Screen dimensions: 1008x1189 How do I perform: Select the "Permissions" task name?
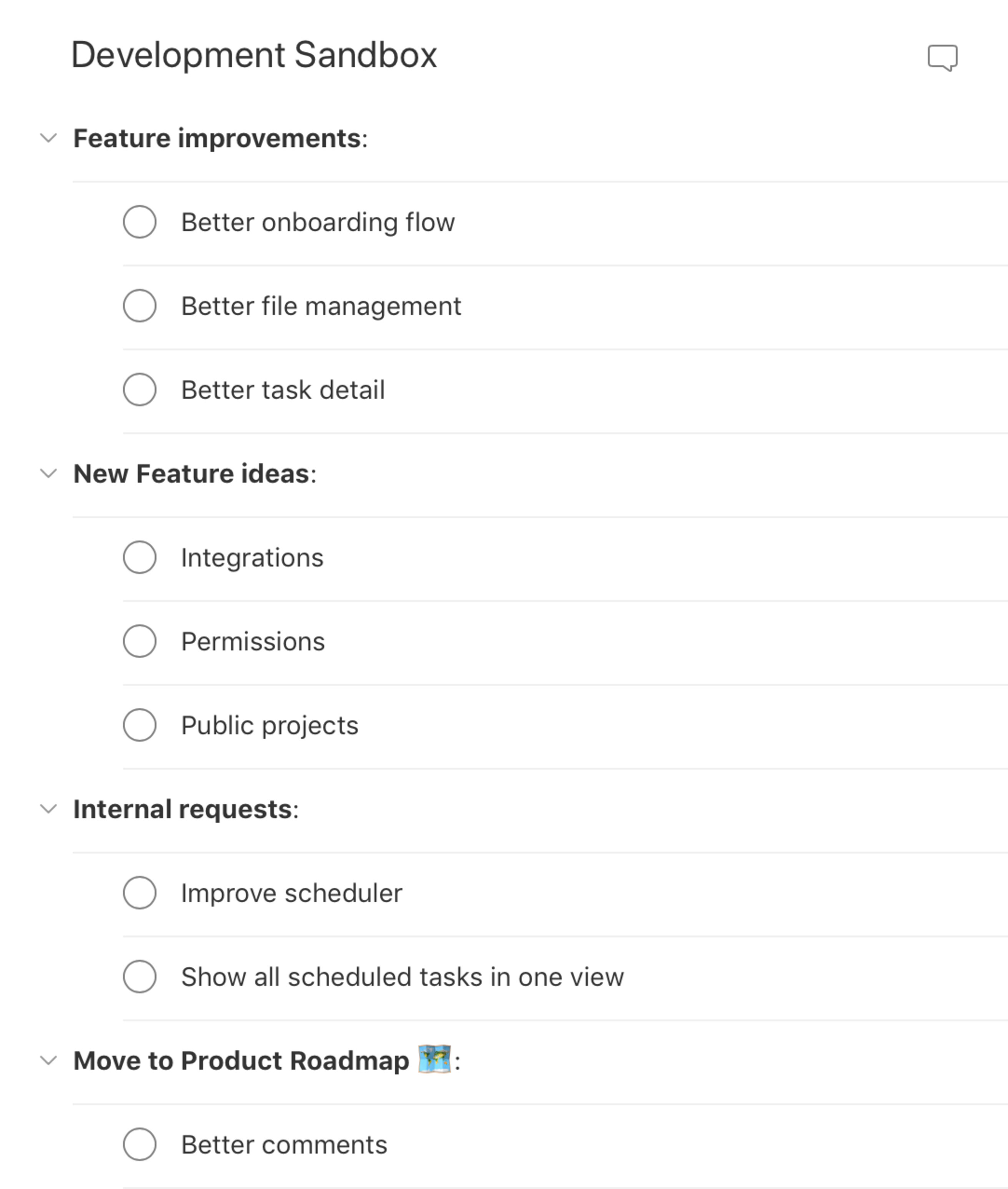pyautogui.click(x=253, y=641)
